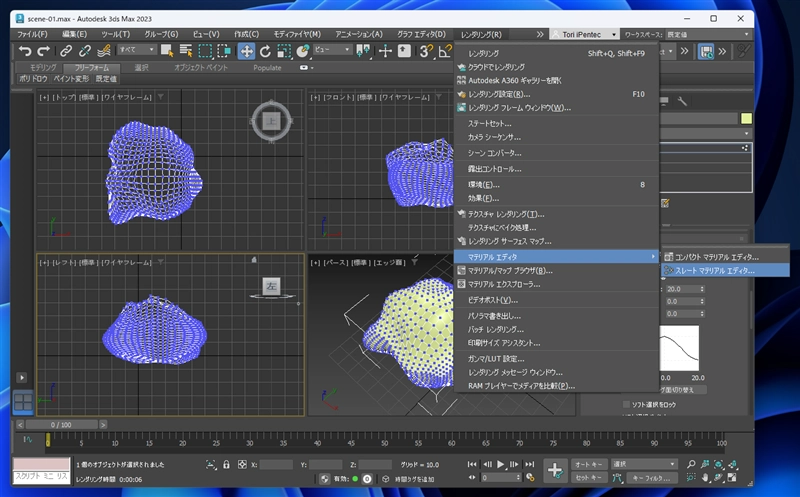
Task: Click 時間タグを追加 add time tag
Action: [x=414, y=479]
